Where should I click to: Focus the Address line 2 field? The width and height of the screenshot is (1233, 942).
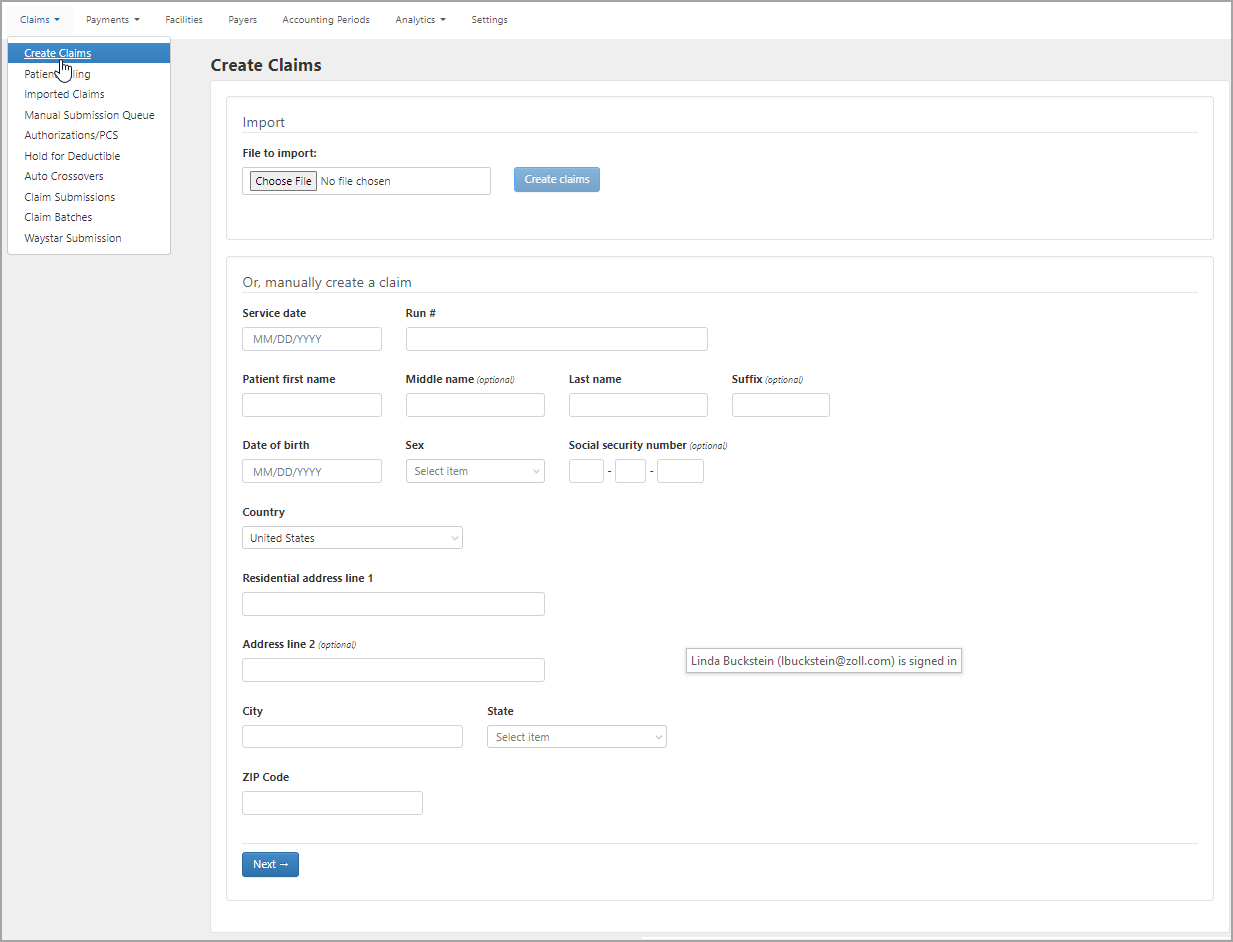click(393, 670)
